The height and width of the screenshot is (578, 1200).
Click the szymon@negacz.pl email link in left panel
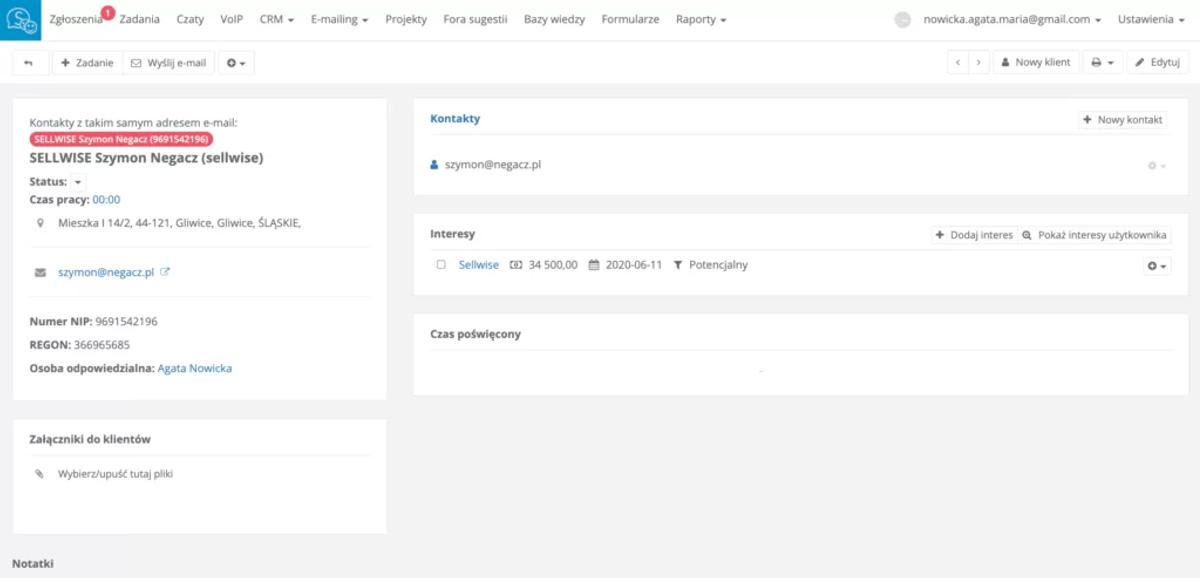(106, 272)
